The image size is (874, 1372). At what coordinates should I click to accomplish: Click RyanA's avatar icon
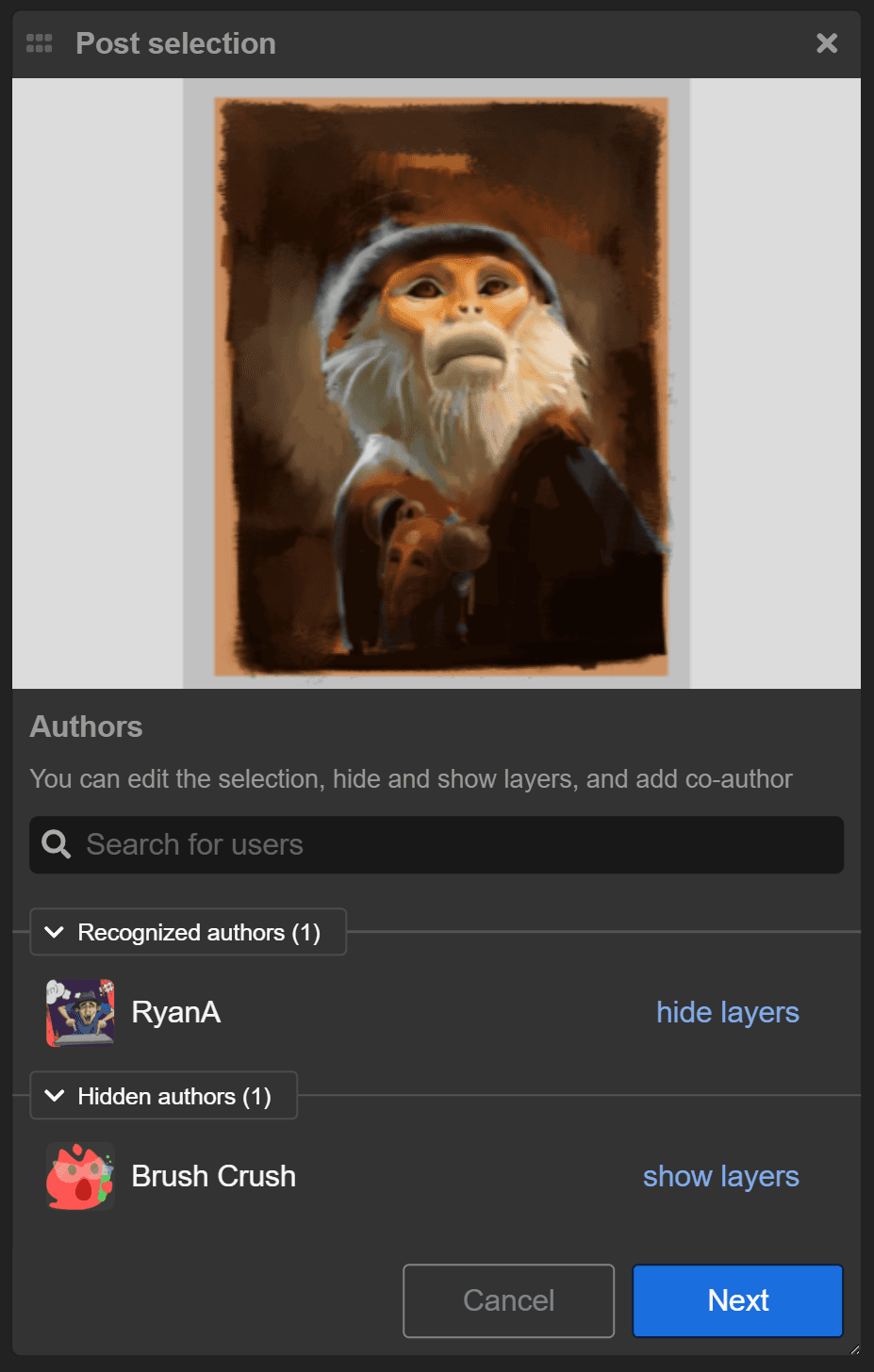coord(80,1013)
